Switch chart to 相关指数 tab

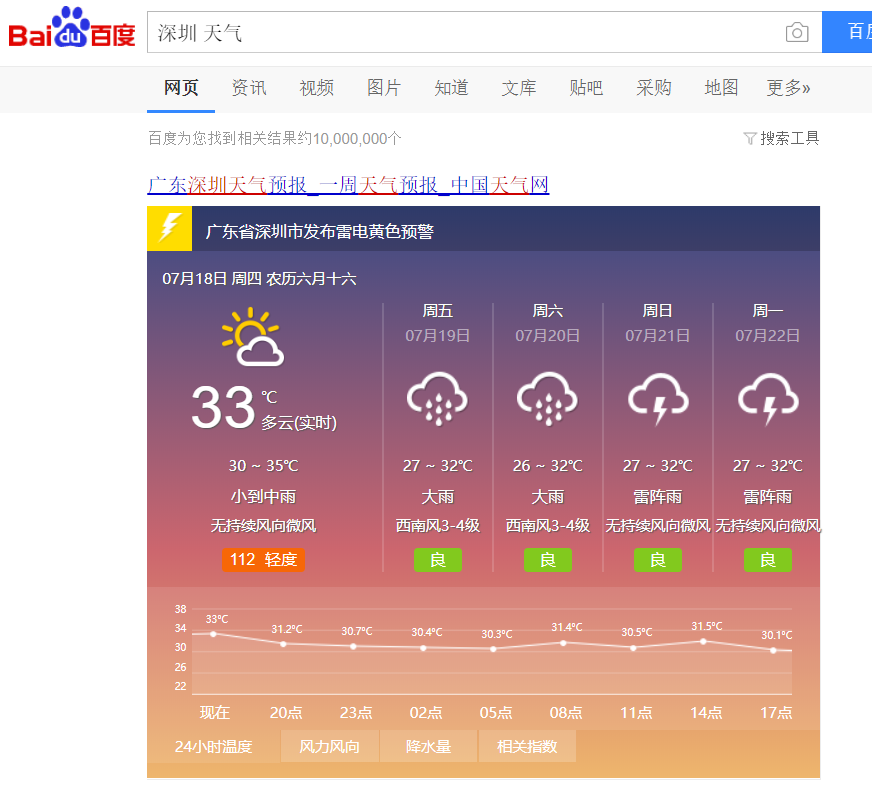tap(527, 746)
